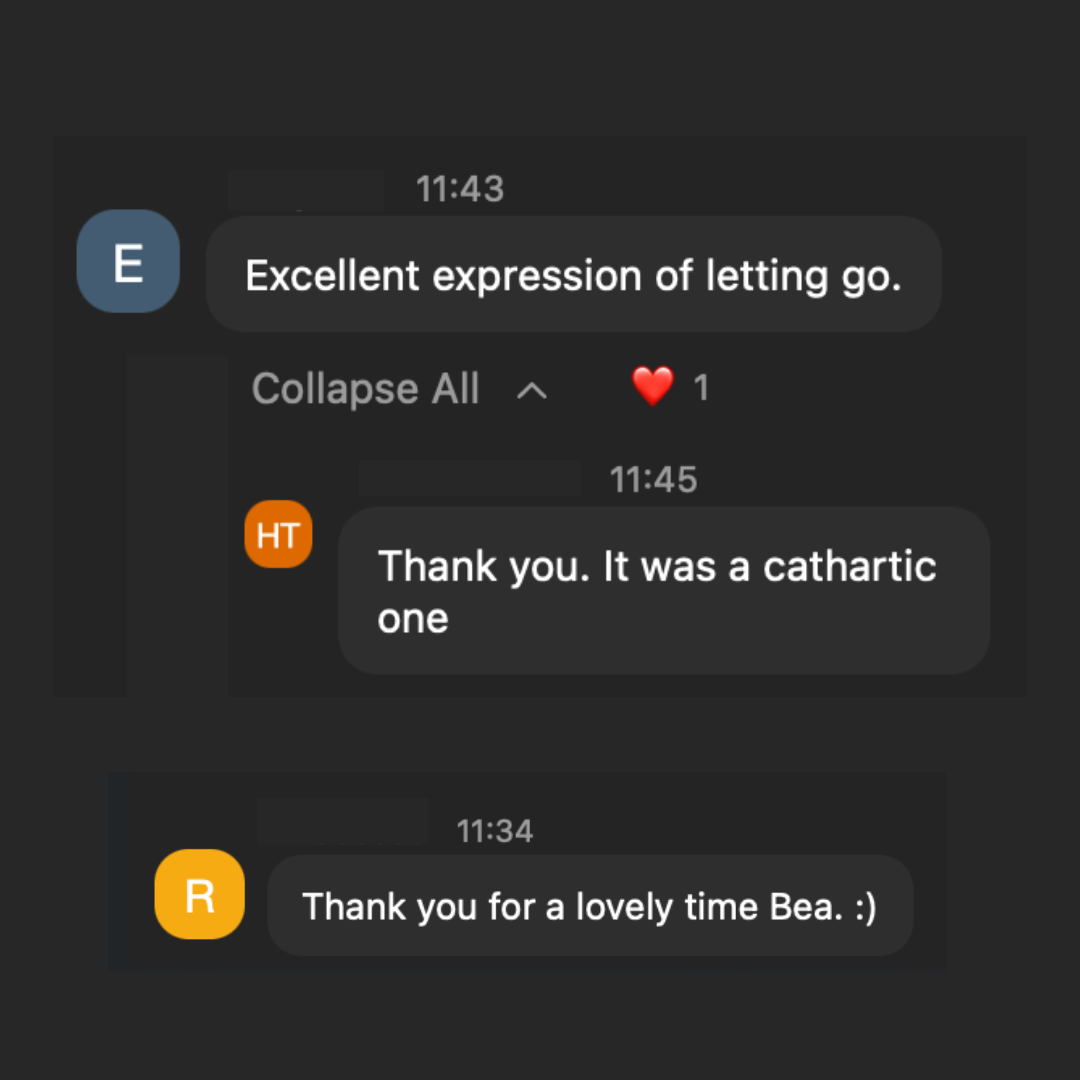
Task: Click the 11:45 reply timestamp
Action: (653, 480)
